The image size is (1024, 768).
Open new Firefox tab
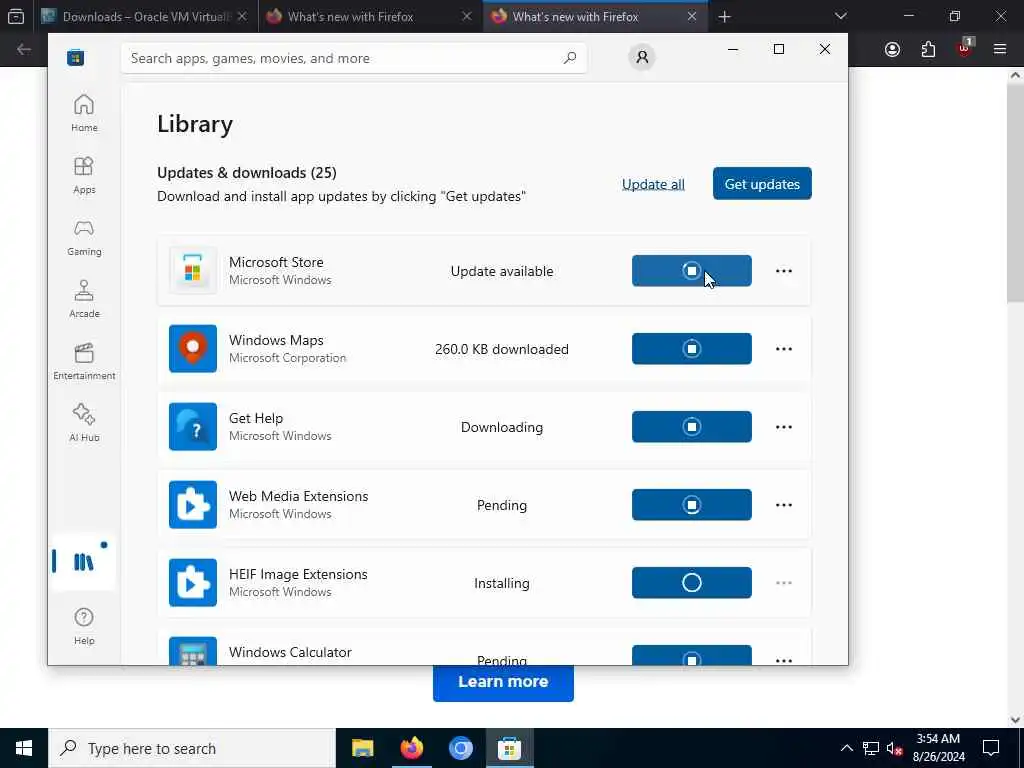(x=724, y=16)
